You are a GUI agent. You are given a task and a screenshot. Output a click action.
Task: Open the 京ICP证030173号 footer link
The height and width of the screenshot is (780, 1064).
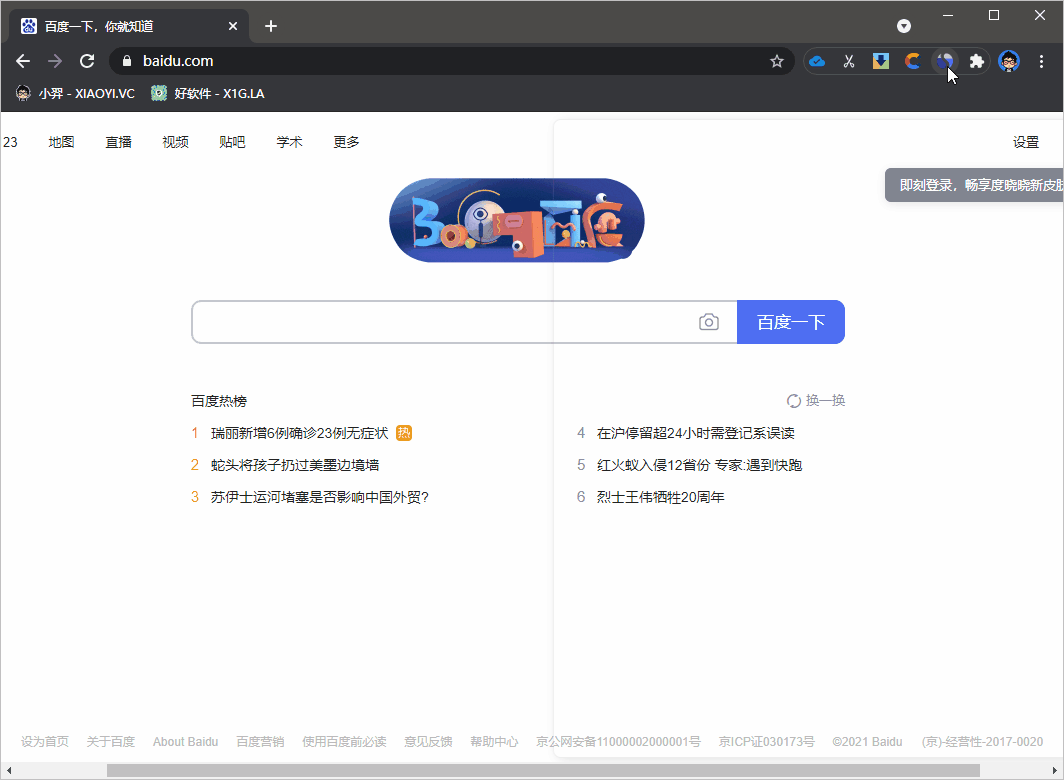[x=767, y=741]
